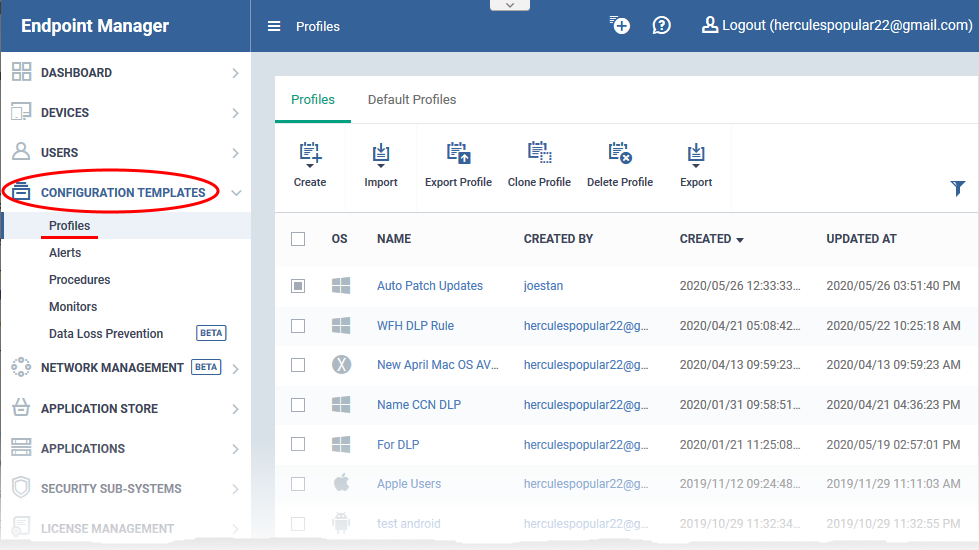Click the '2020/04/13 09:59:23 AM' updated cell
This screenshot has width=979, height=550.
pyautogui.click(x=893, y=365)
